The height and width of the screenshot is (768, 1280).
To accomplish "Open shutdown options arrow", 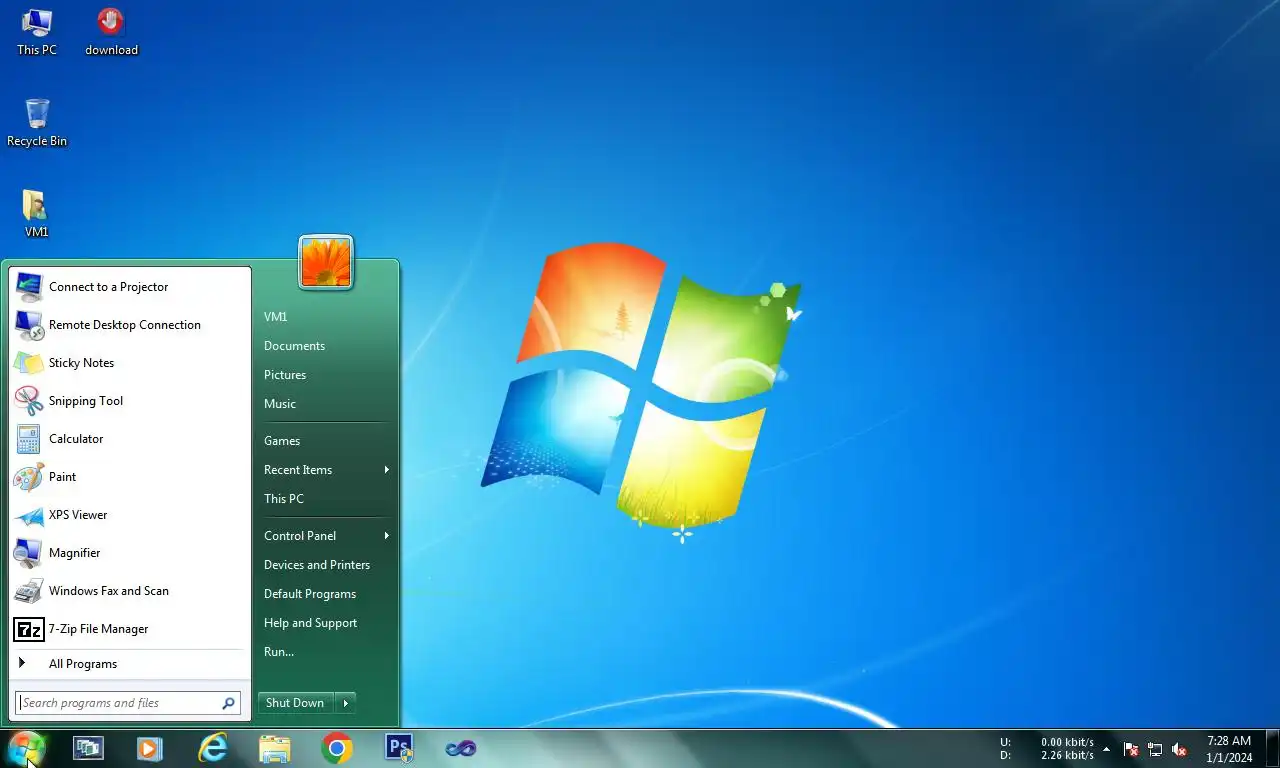I will (x=346, y=703).
